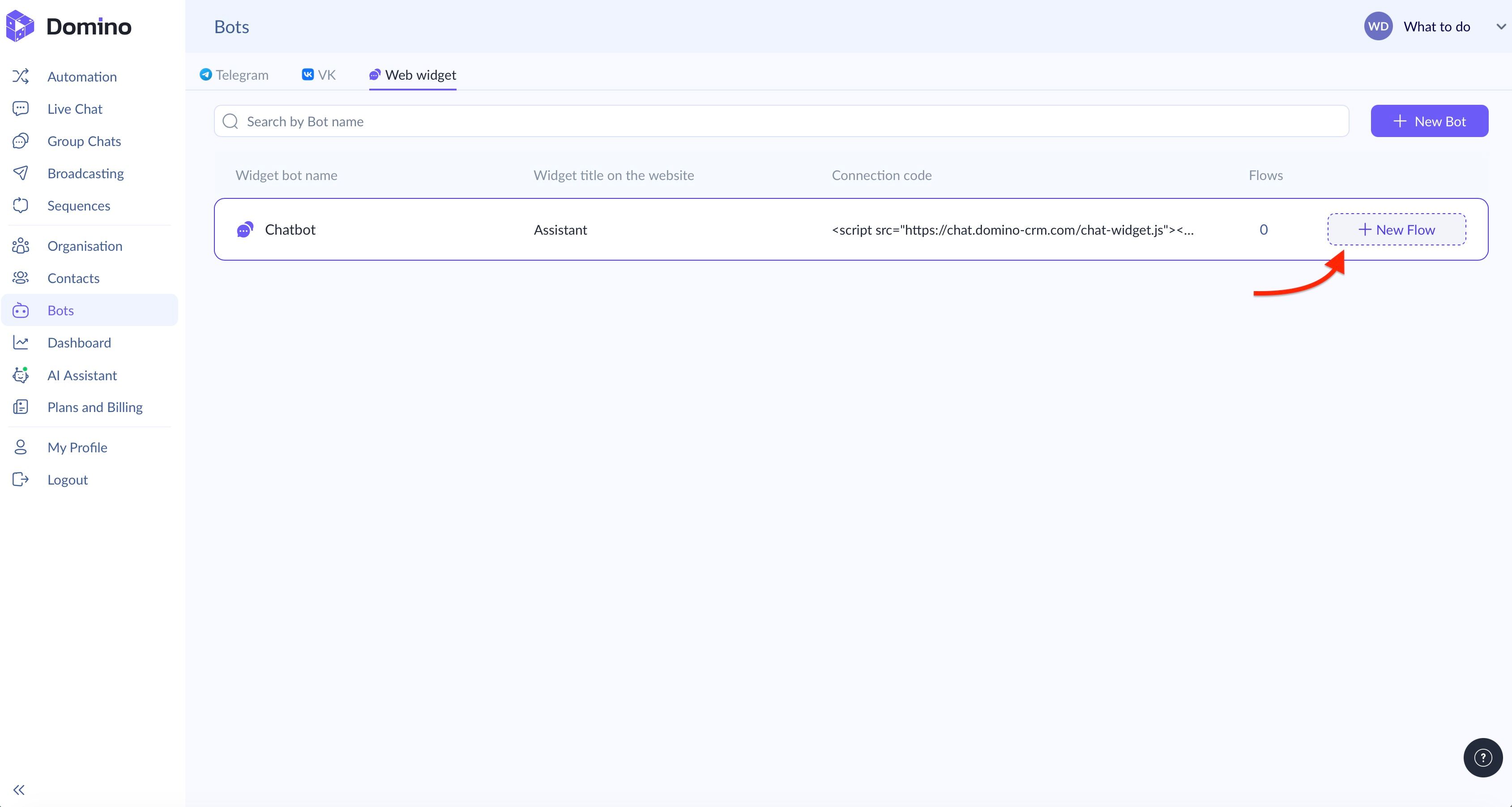Screen dimensions: 1512x807
Task: Switch to the Telegram tab
Action: (234, 75)
